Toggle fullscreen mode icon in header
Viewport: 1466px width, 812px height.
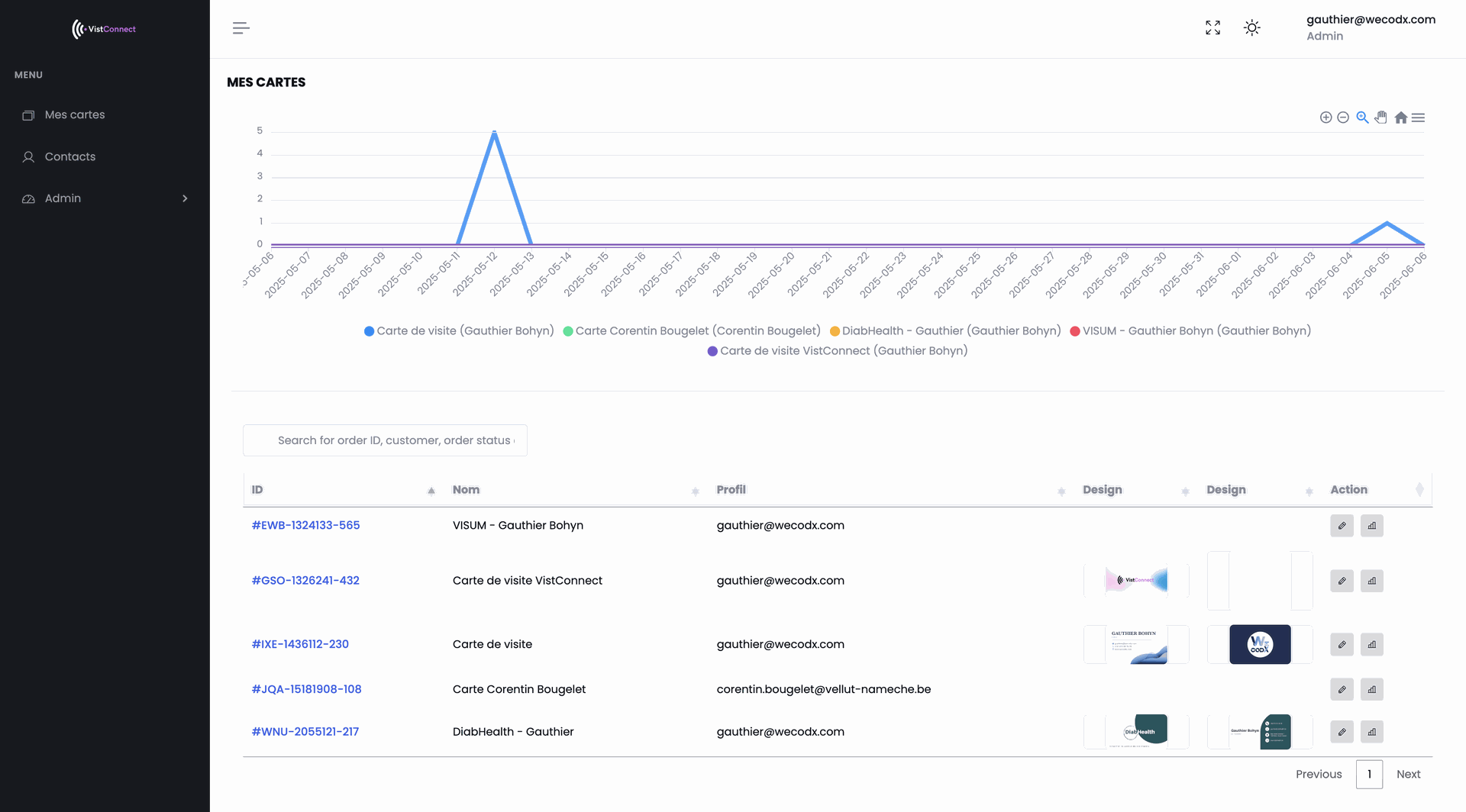coord(1213,28)
